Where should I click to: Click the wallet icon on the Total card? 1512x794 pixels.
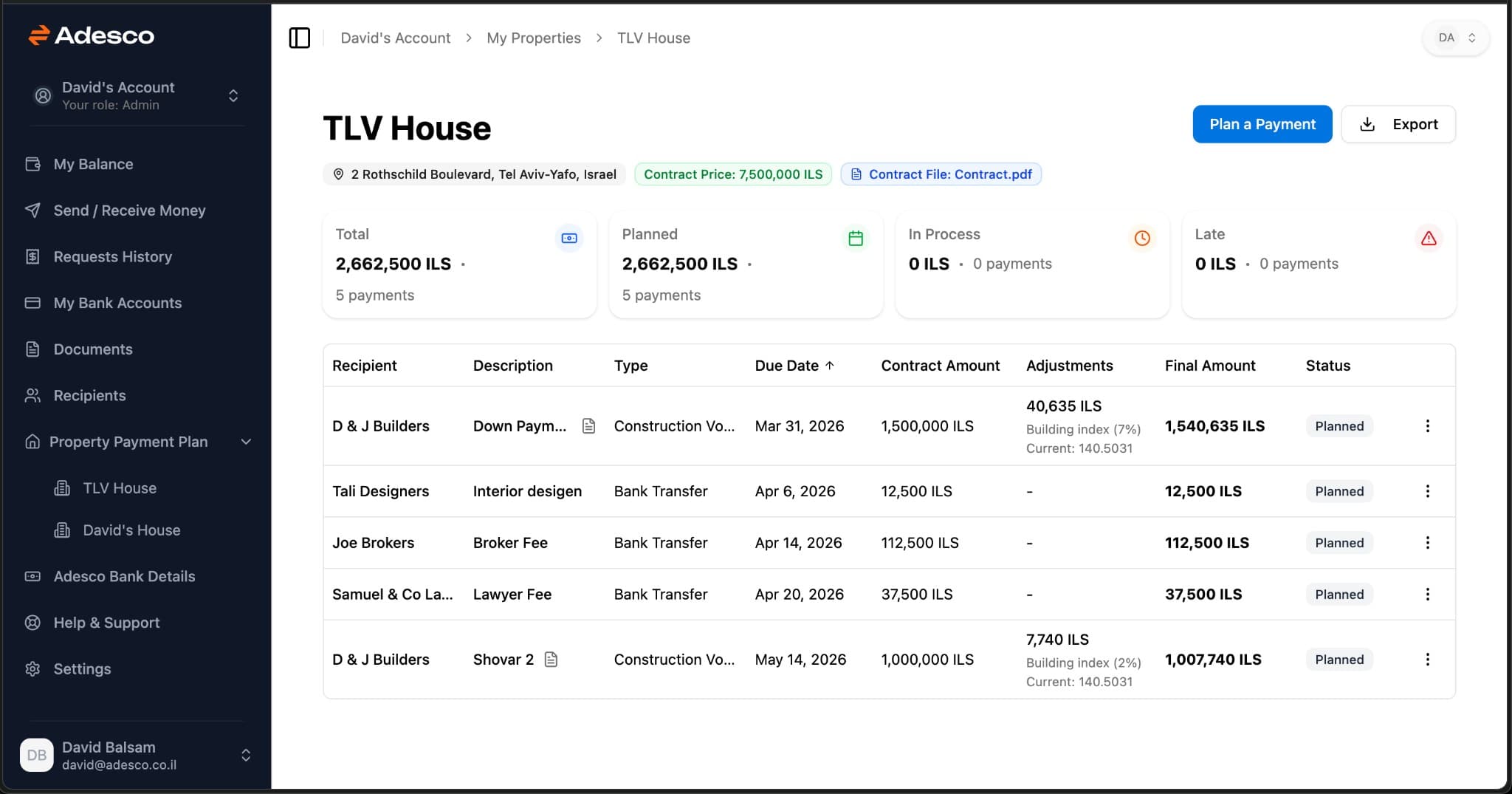(x=568, y=238)
